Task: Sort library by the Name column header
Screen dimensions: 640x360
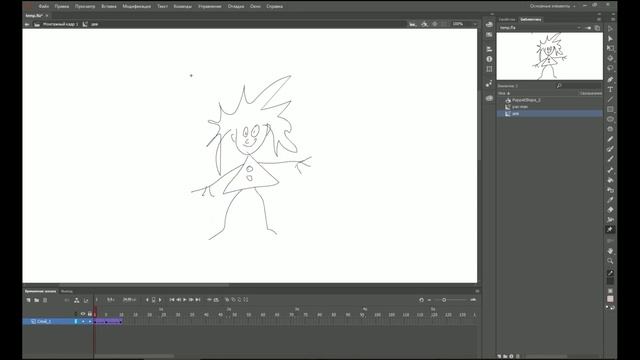Action: click(x=503, y=93)
